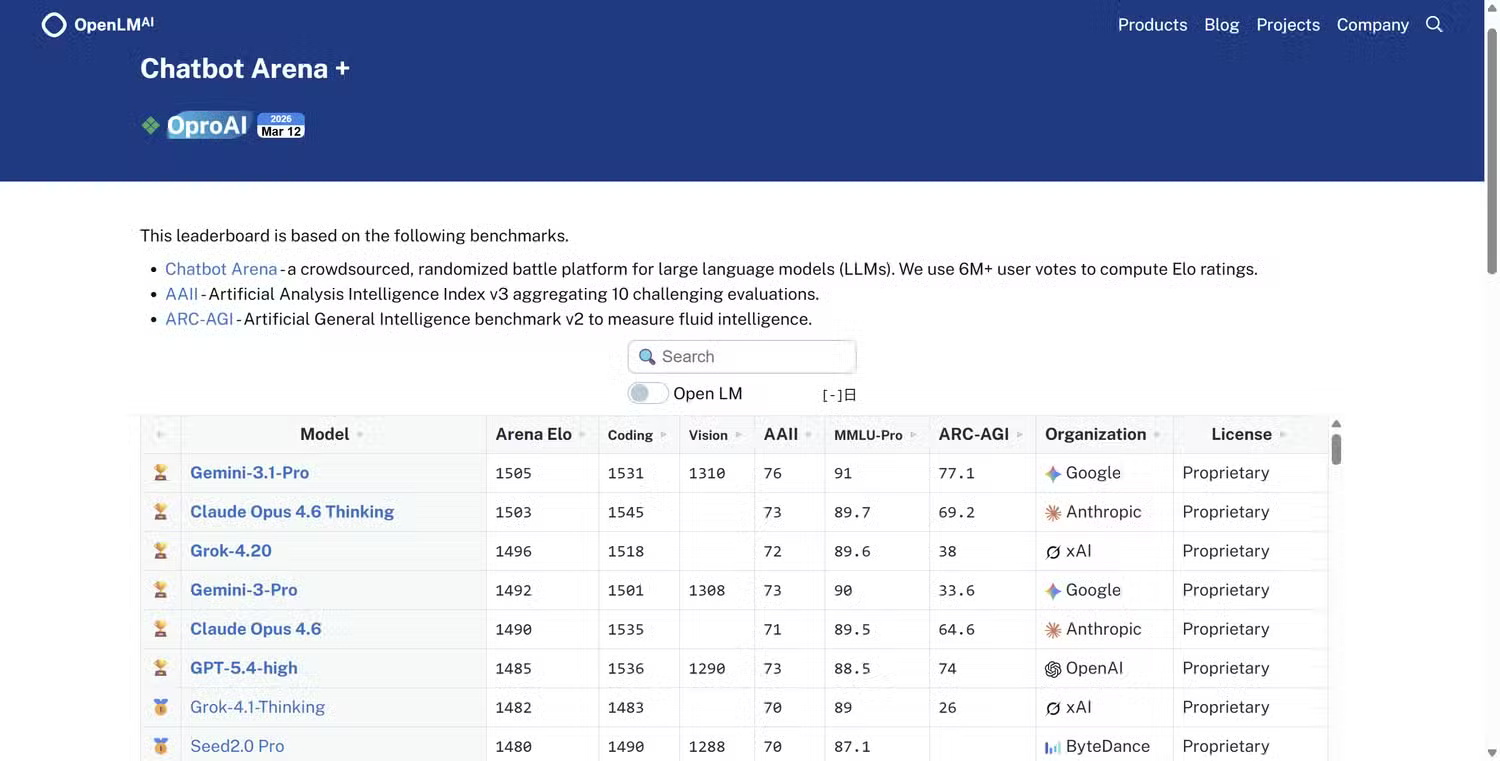Image resolution: width=1500 pixels, height=761 pixels.
Task: Click the Anthropic icon next to Claude Opus 4.6
Action: [x=1052, y=629]
